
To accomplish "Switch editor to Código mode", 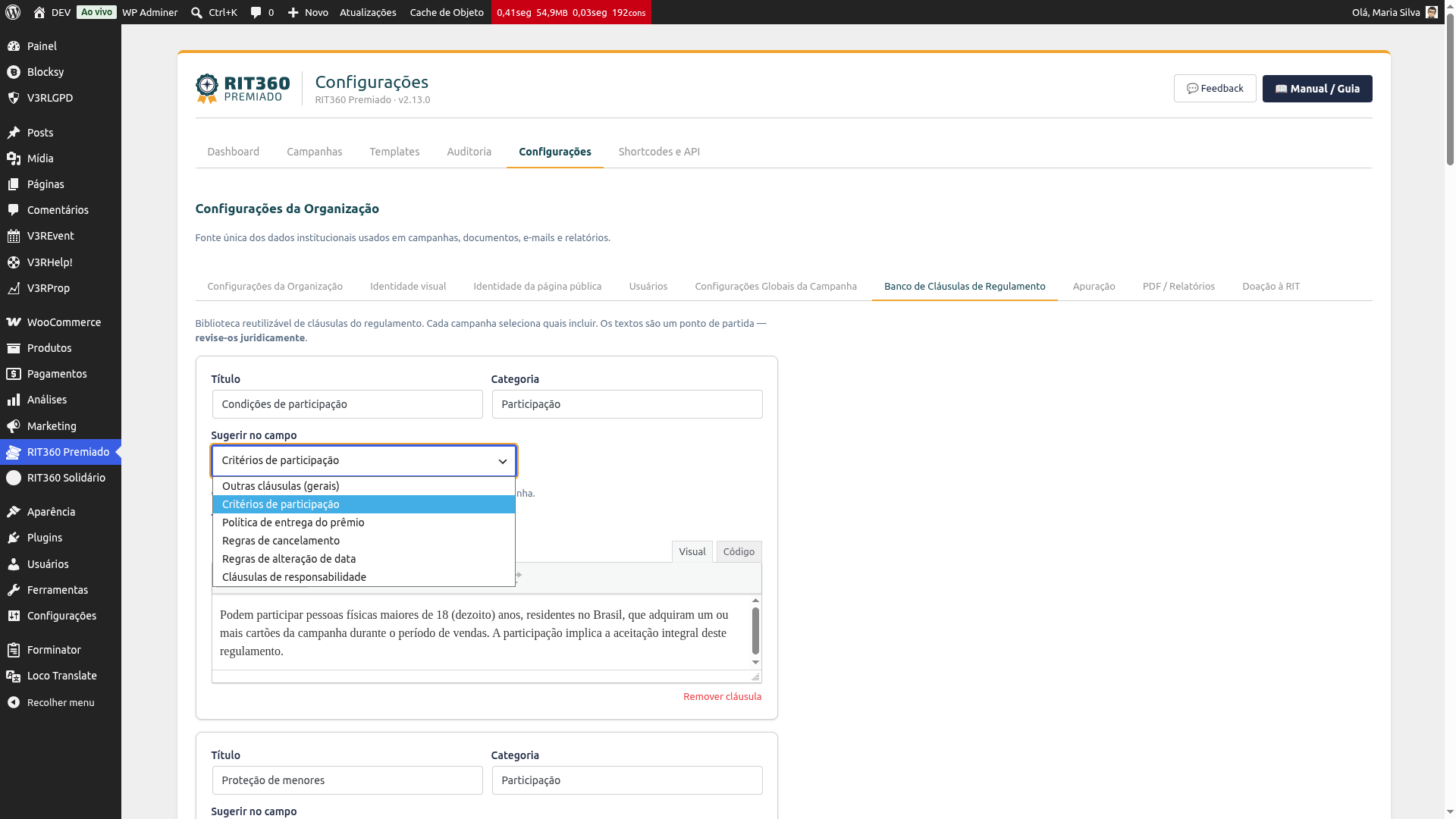I will click(739, 552).
